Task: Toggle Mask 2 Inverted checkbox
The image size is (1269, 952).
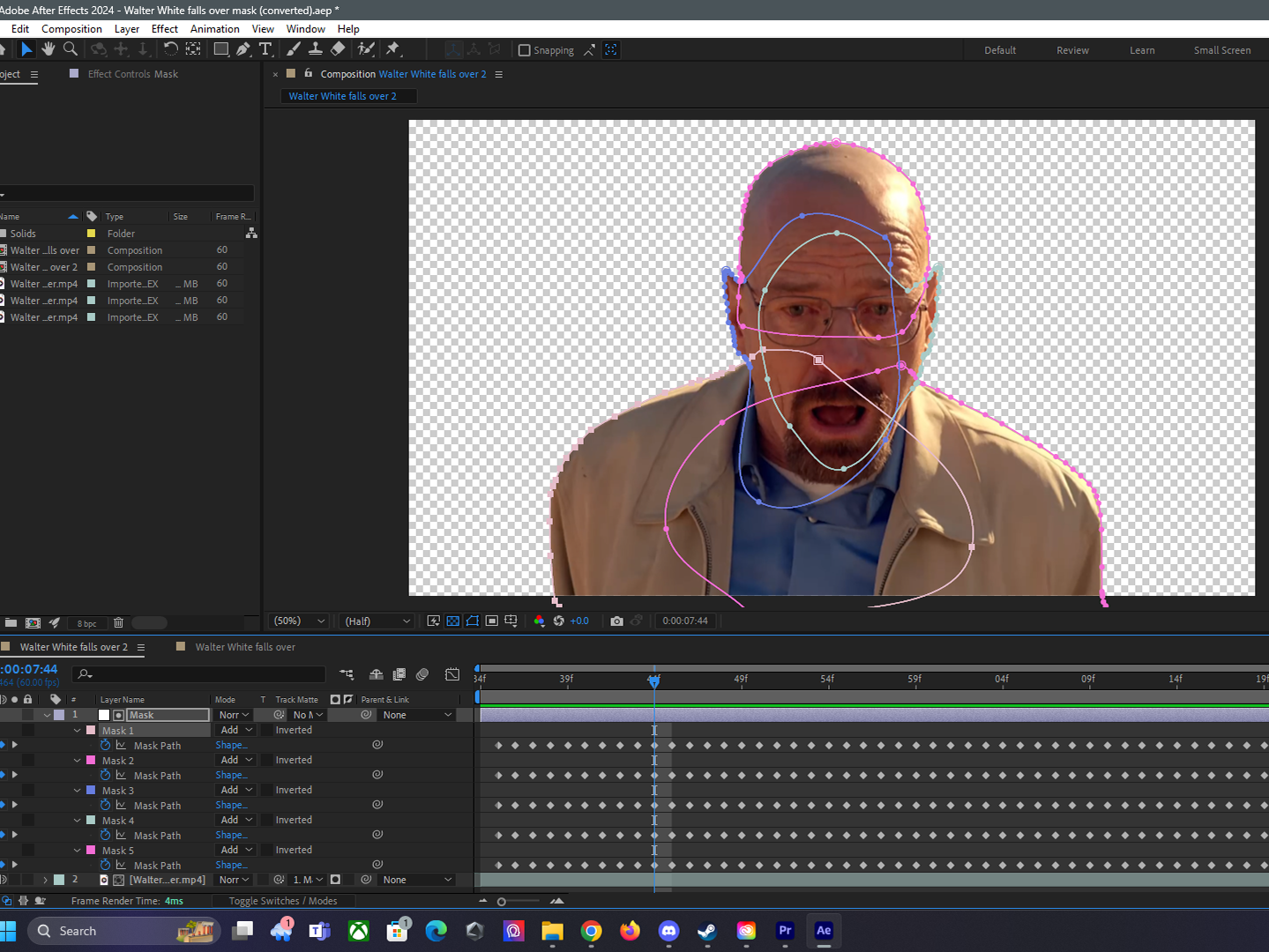Action: click(x=267, y=760)
